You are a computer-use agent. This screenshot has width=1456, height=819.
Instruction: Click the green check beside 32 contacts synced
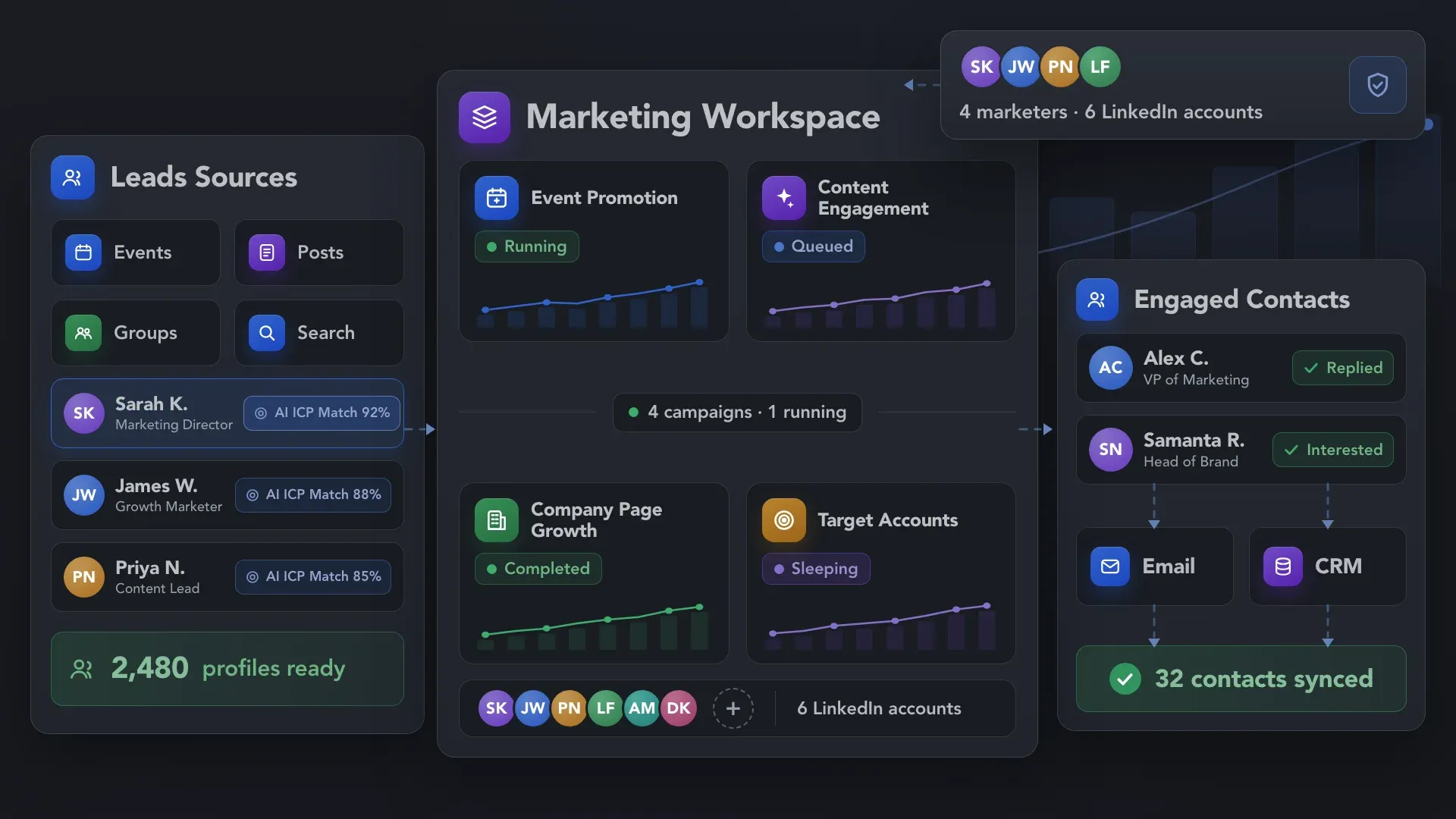(1125, 679)
